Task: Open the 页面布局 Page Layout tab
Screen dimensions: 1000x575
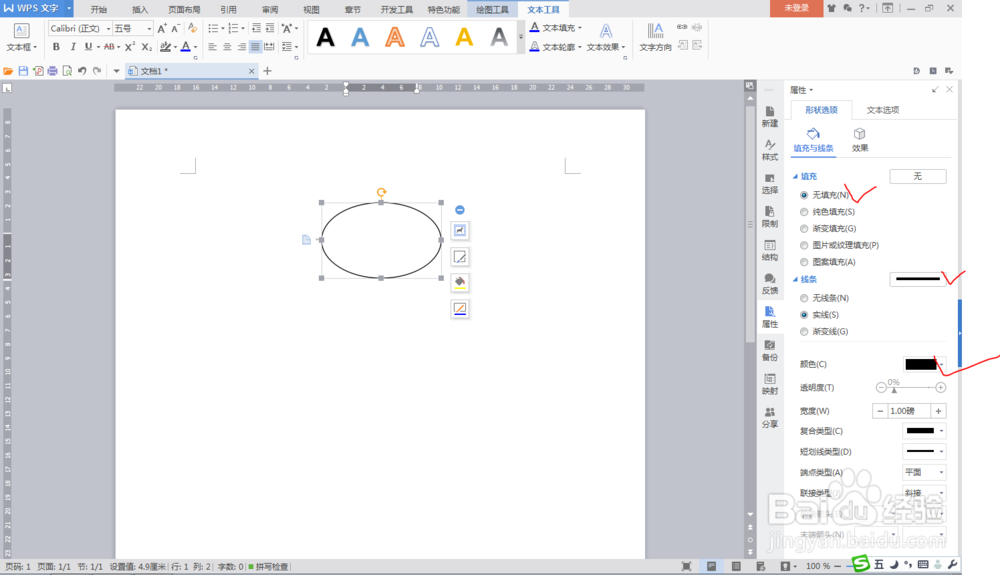Action: click(x=184, y=9)
